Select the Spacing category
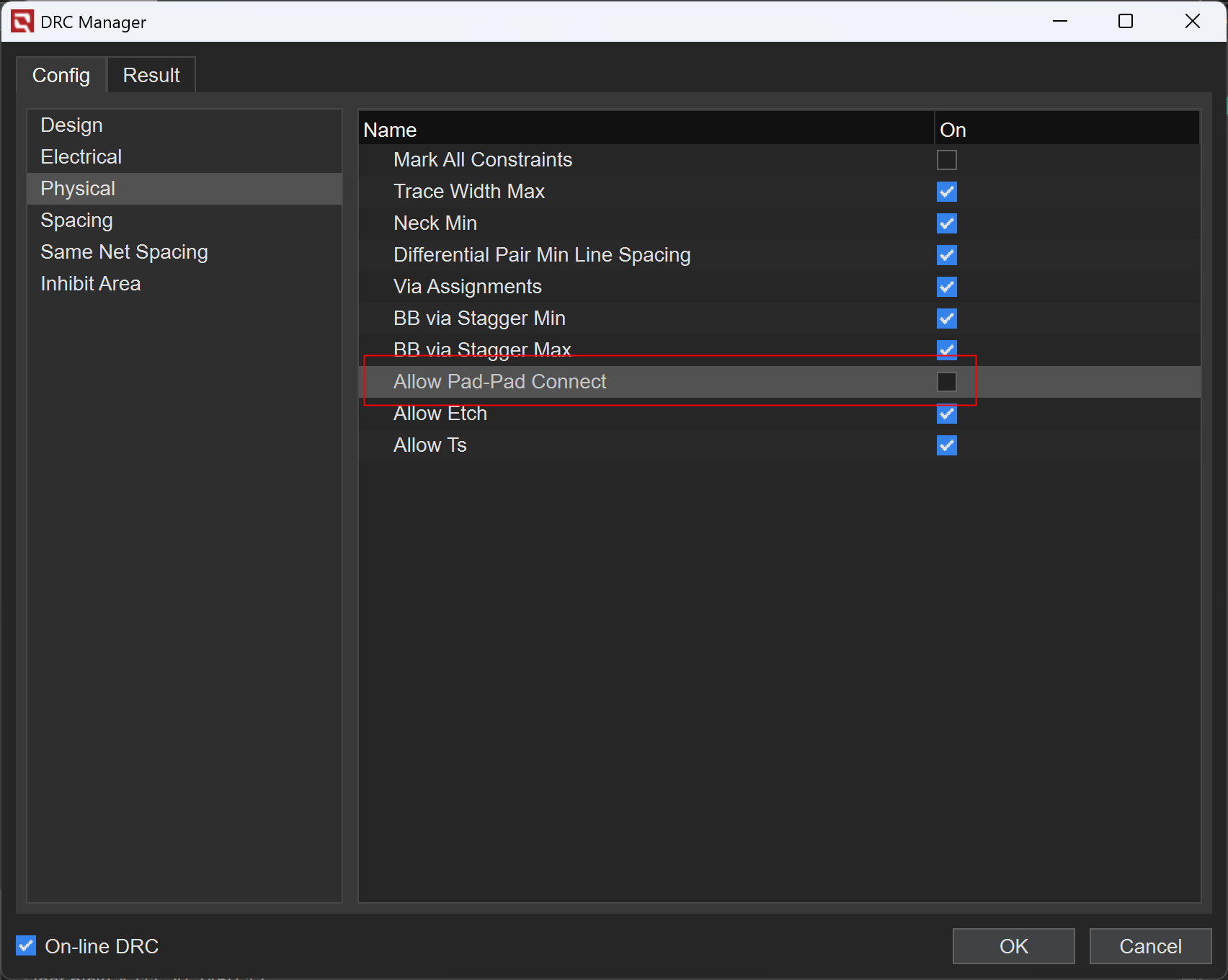Viewport: 1228px width, 980px height. click(x=76, y=220)
